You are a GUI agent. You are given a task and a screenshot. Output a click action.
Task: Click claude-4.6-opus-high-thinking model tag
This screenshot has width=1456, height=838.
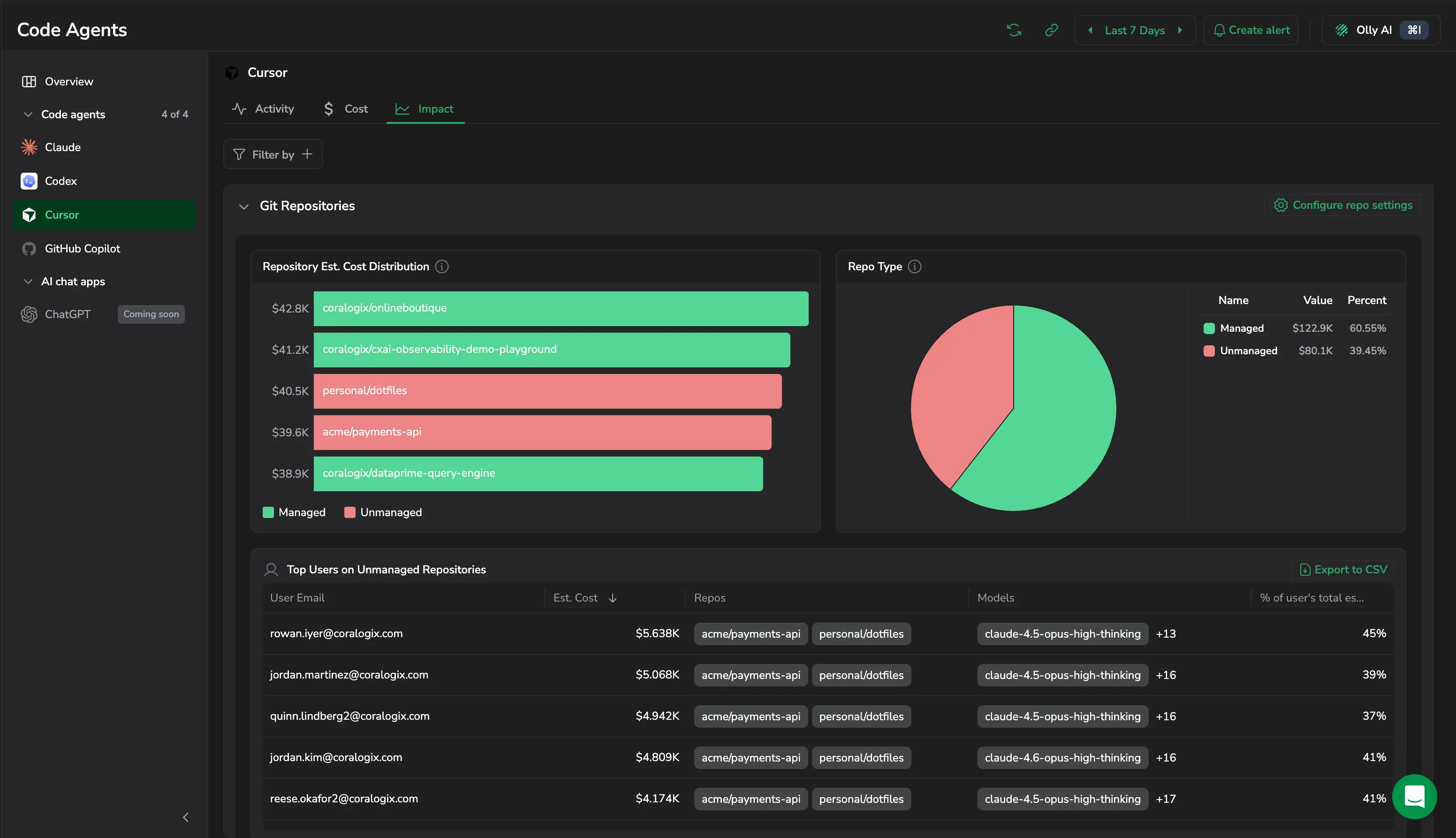pyautogui.click(x=1062, y=758)
